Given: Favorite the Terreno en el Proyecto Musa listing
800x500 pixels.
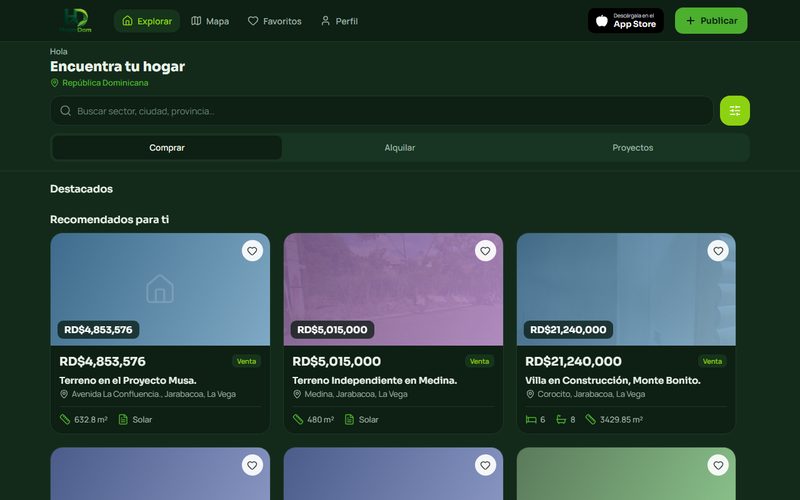Looking at the screenshot, I should [252, 251].
